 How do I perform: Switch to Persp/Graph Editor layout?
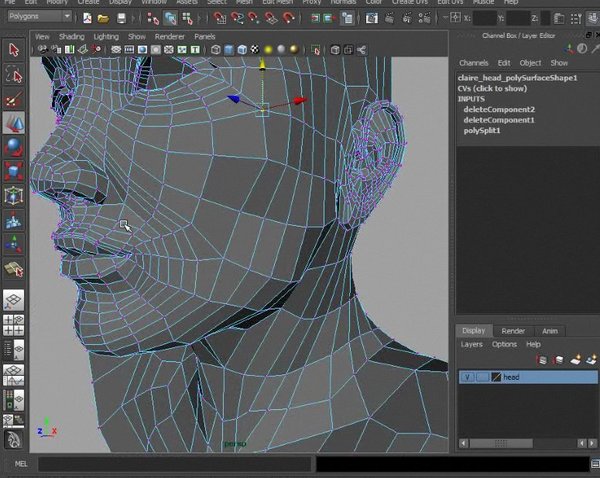14,375
